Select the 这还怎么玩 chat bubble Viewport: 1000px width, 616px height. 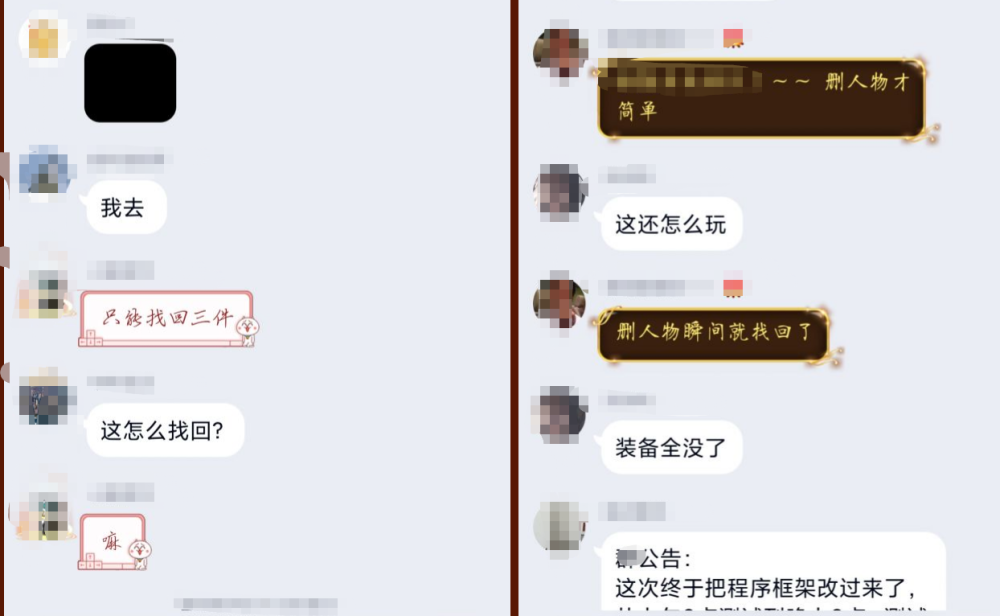(x=671, y=224)
